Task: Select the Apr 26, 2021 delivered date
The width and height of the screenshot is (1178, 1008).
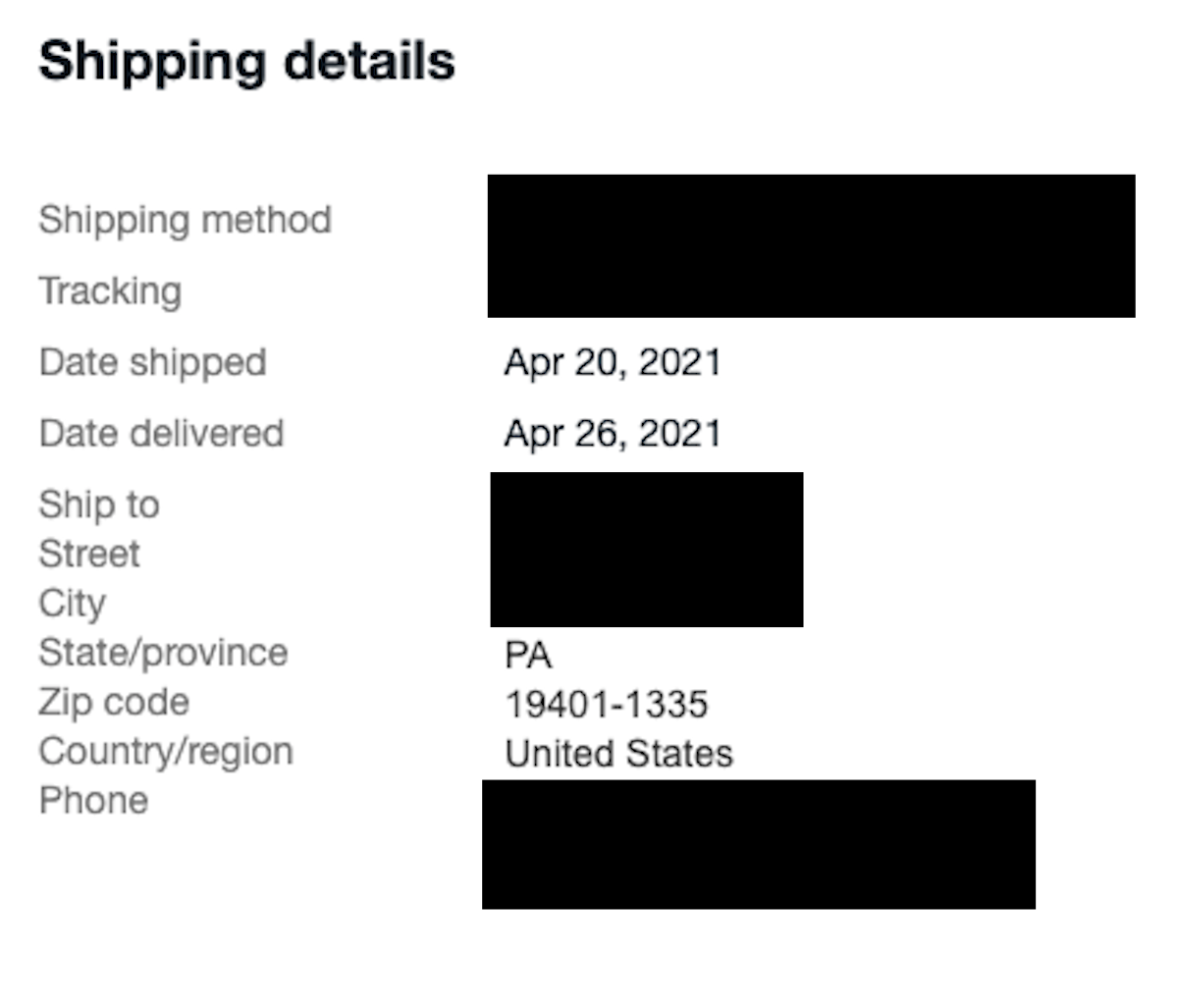Action: tap(613, 434)
